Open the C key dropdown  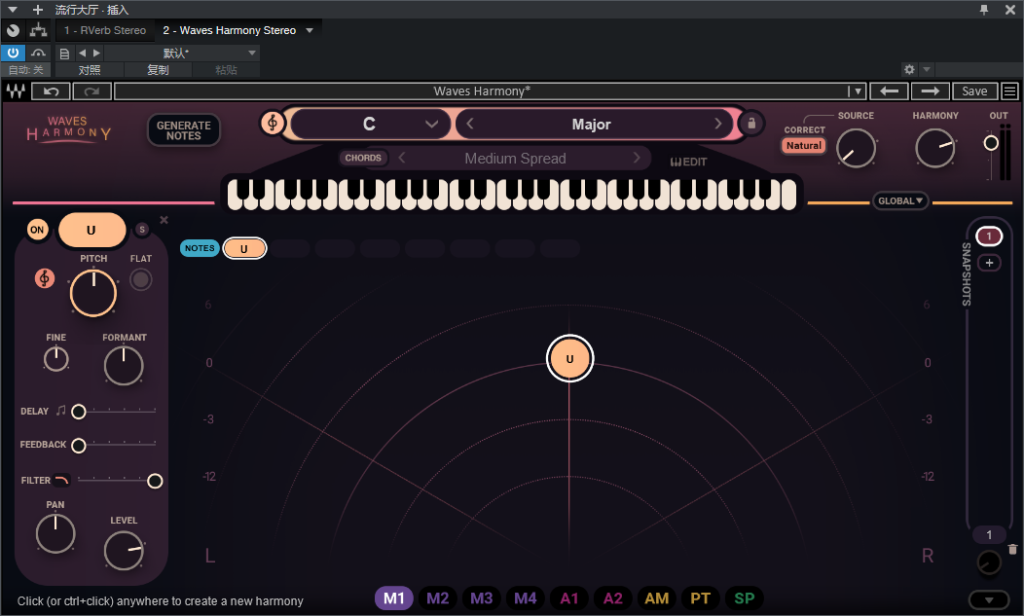coord(370,123)
